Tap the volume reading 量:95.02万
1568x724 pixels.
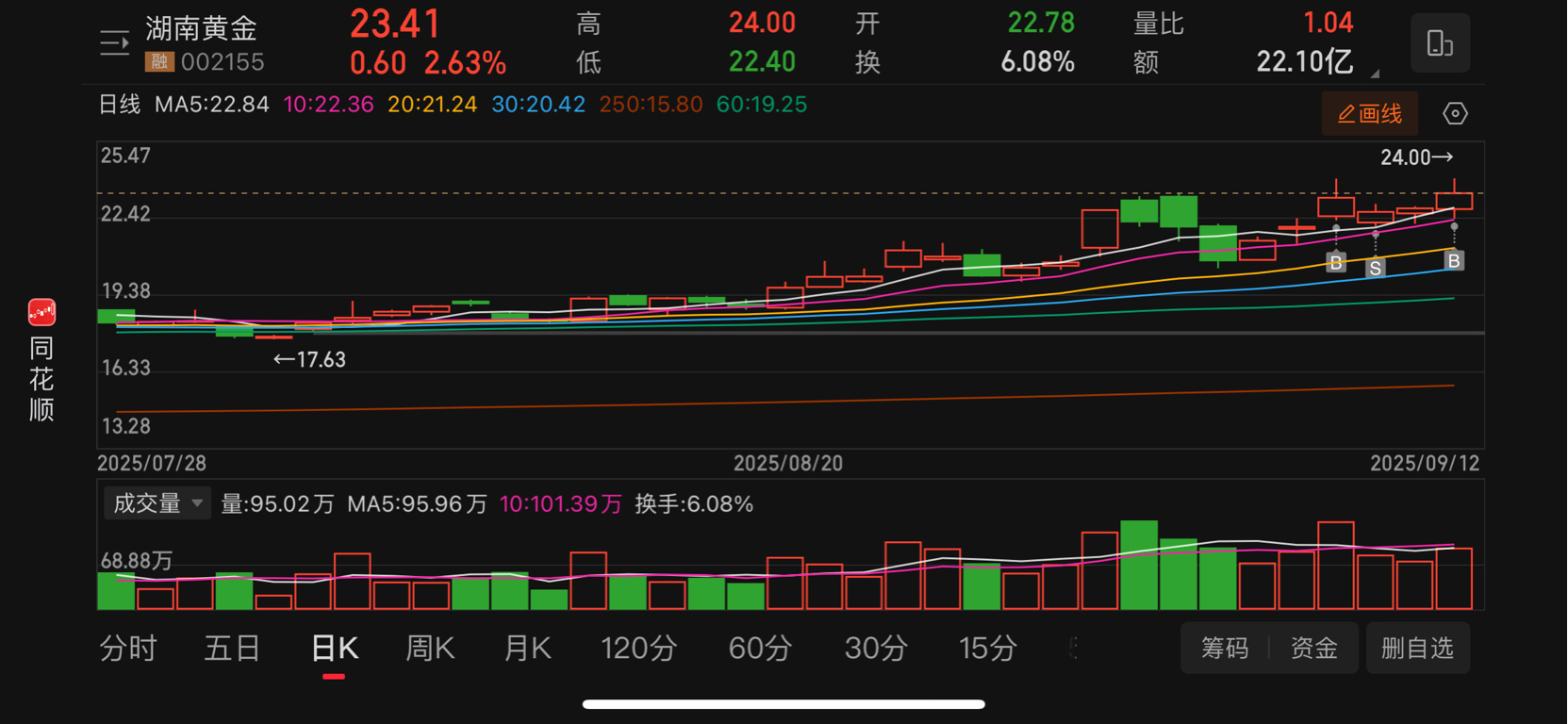pyautogui.click(x=277, y=504)
